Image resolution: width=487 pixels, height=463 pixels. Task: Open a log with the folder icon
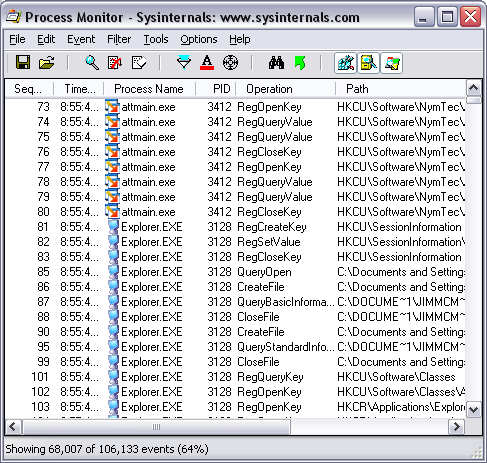[46, 62]
